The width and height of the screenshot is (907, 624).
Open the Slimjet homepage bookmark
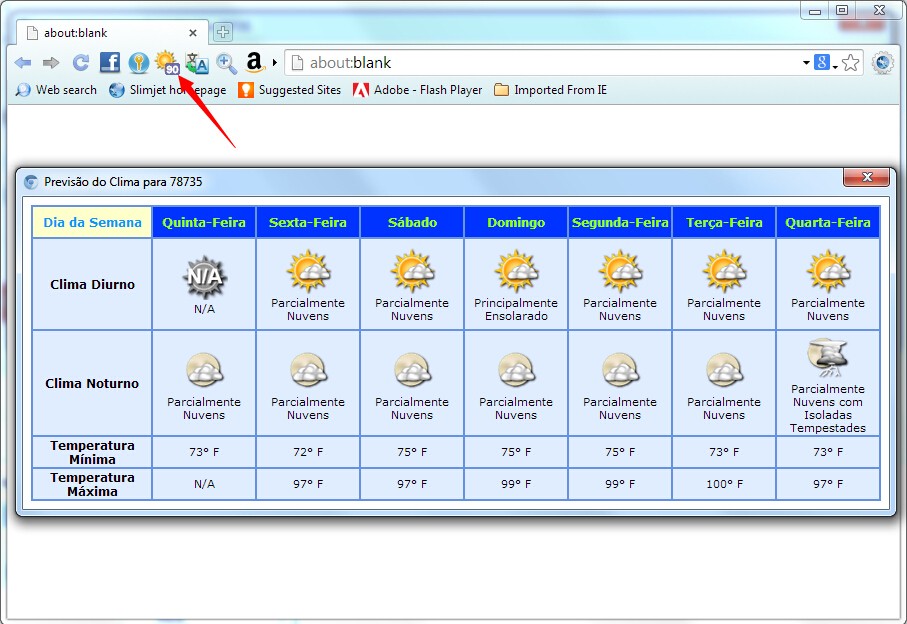(168, 90)
